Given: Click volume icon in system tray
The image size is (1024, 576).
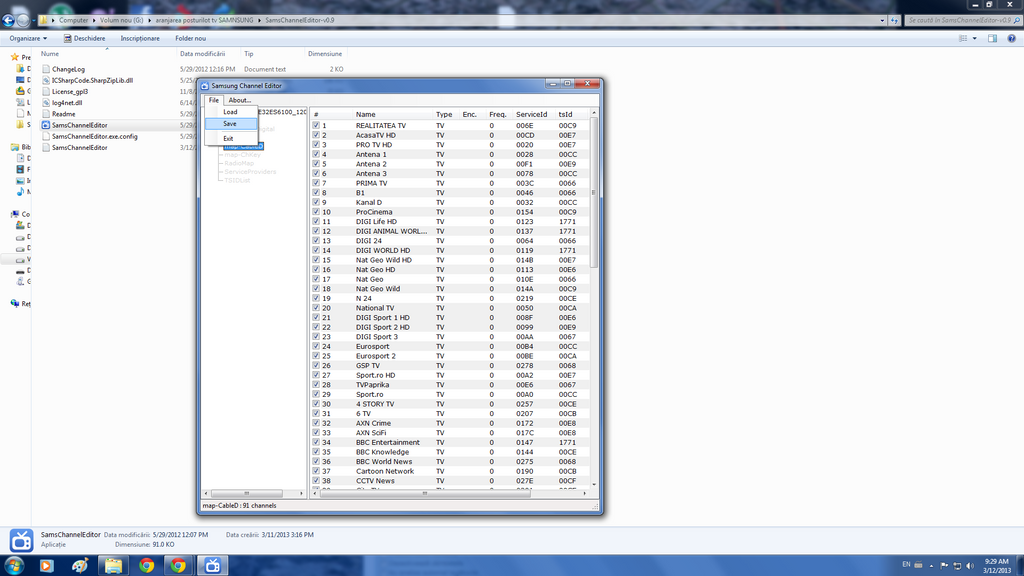Looking at the screenshot, I should click(970, 566).
